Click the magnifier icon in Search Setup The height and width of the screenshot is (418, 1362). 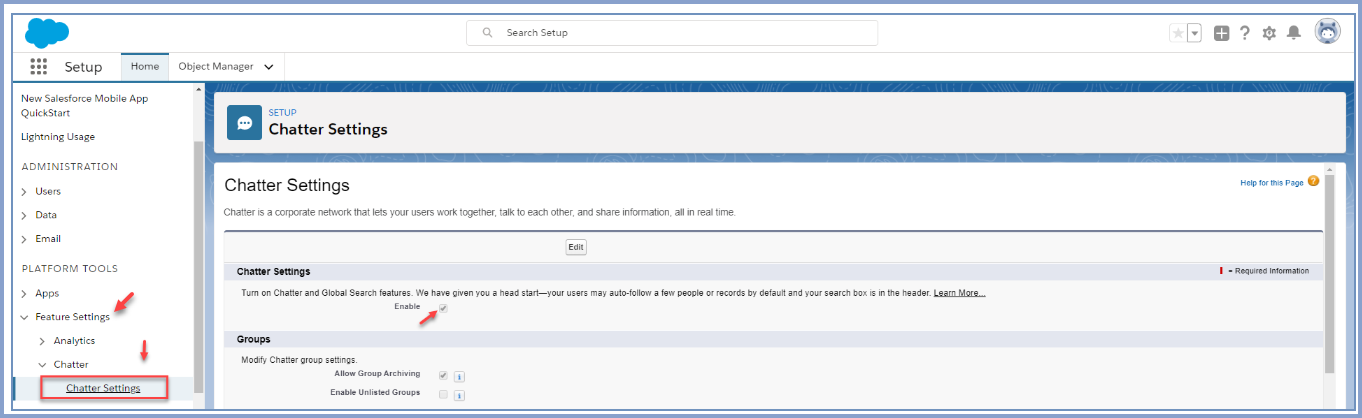(x=488, y=33)
